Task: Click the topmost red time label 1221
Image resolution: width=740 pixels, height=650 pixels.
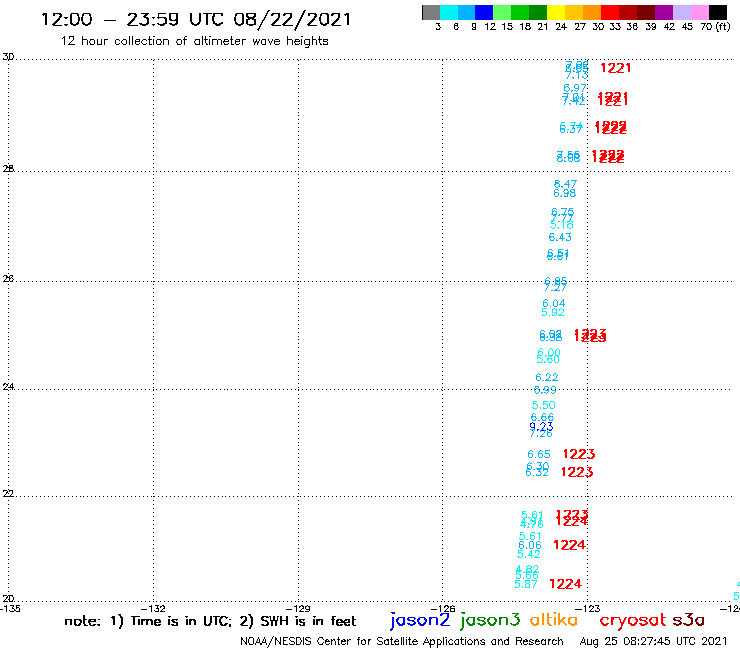Action: coord(615,68)
